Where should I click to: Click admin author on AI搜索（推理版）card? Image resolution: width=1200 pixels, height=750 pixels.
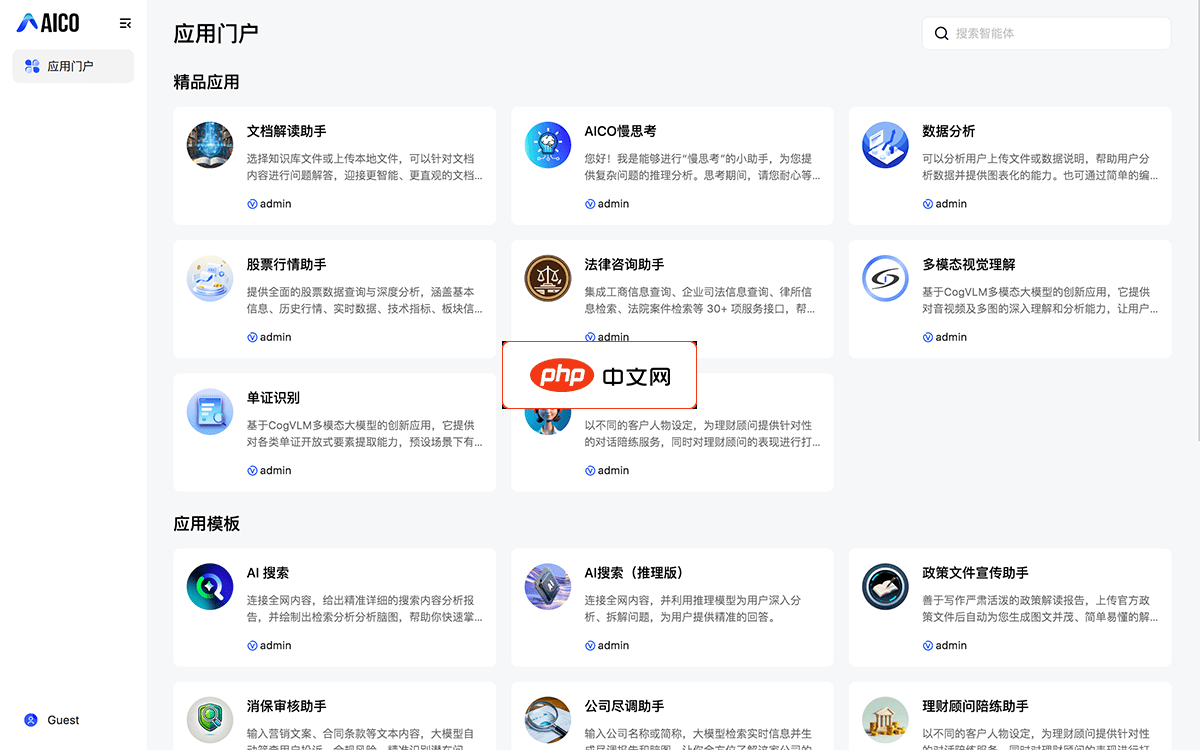point(607,645)
